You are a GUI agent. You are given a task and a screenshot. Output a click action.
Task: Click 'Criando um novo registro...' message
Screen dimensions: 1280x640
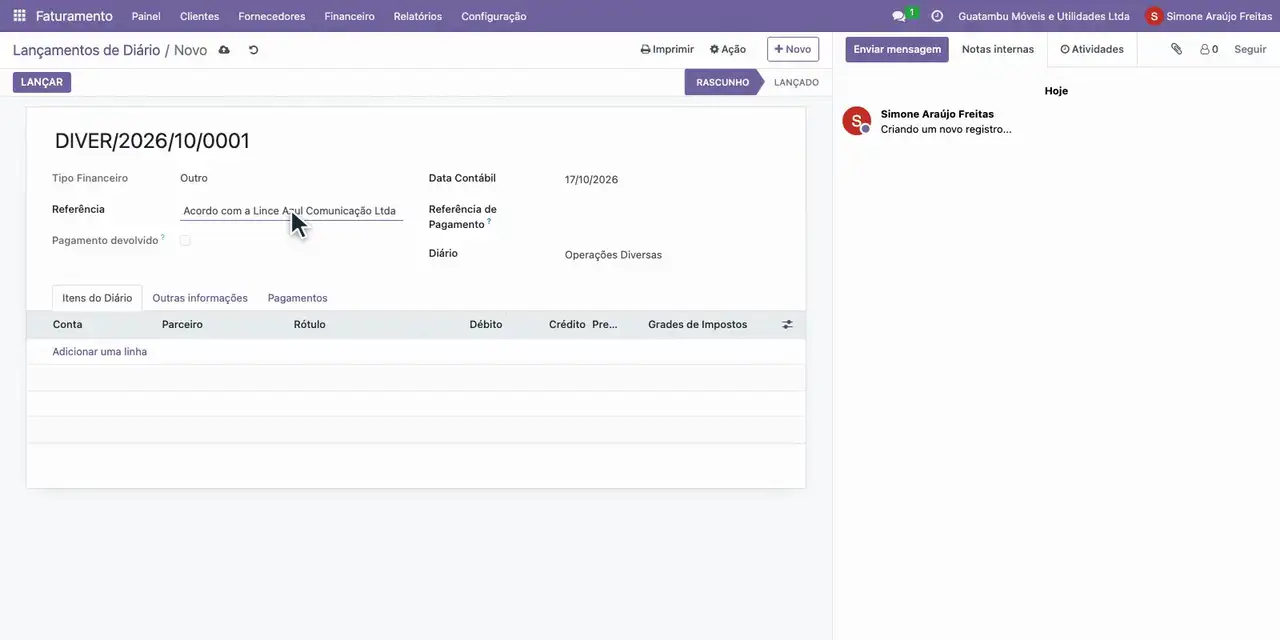[946, 129]
